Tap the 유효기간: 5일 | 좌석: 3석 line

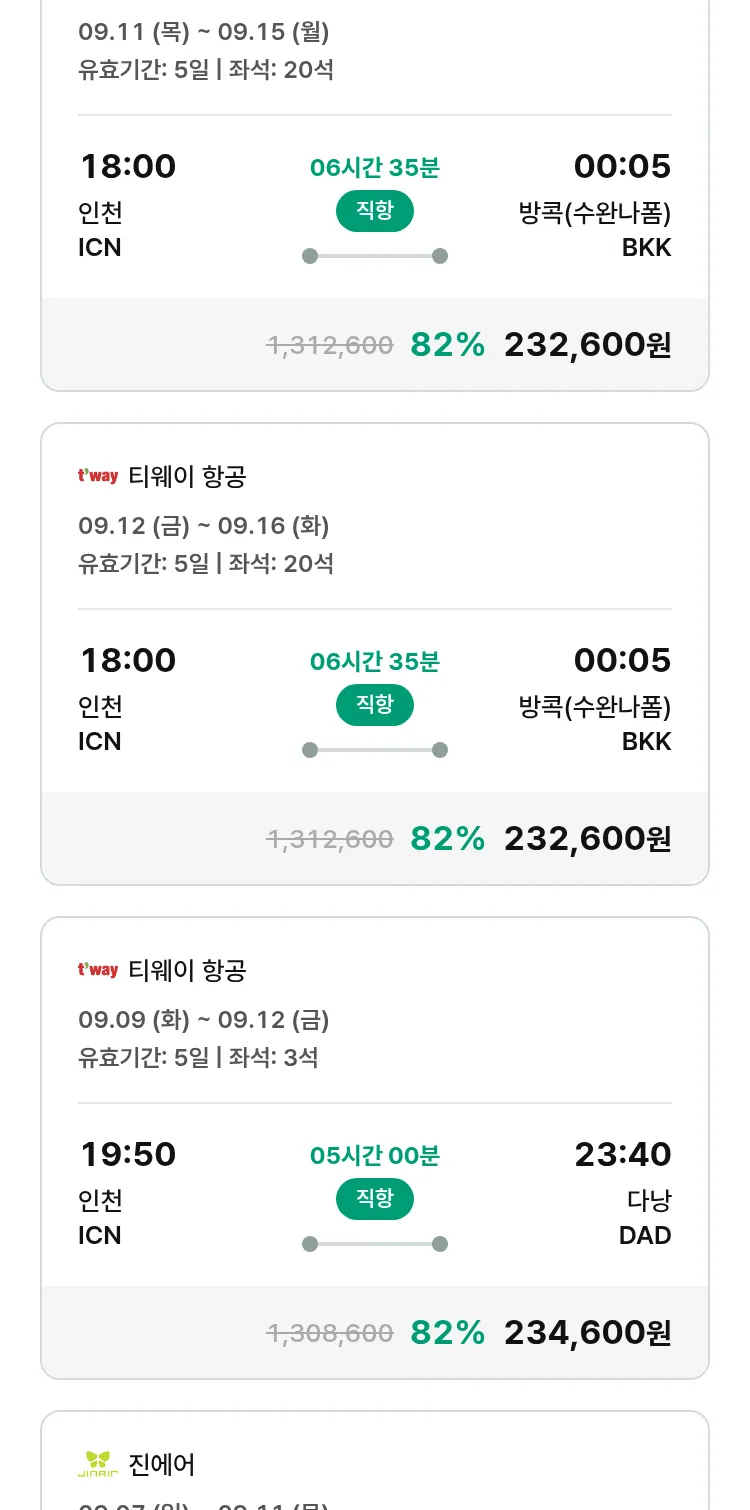(x=198, y=1057)
